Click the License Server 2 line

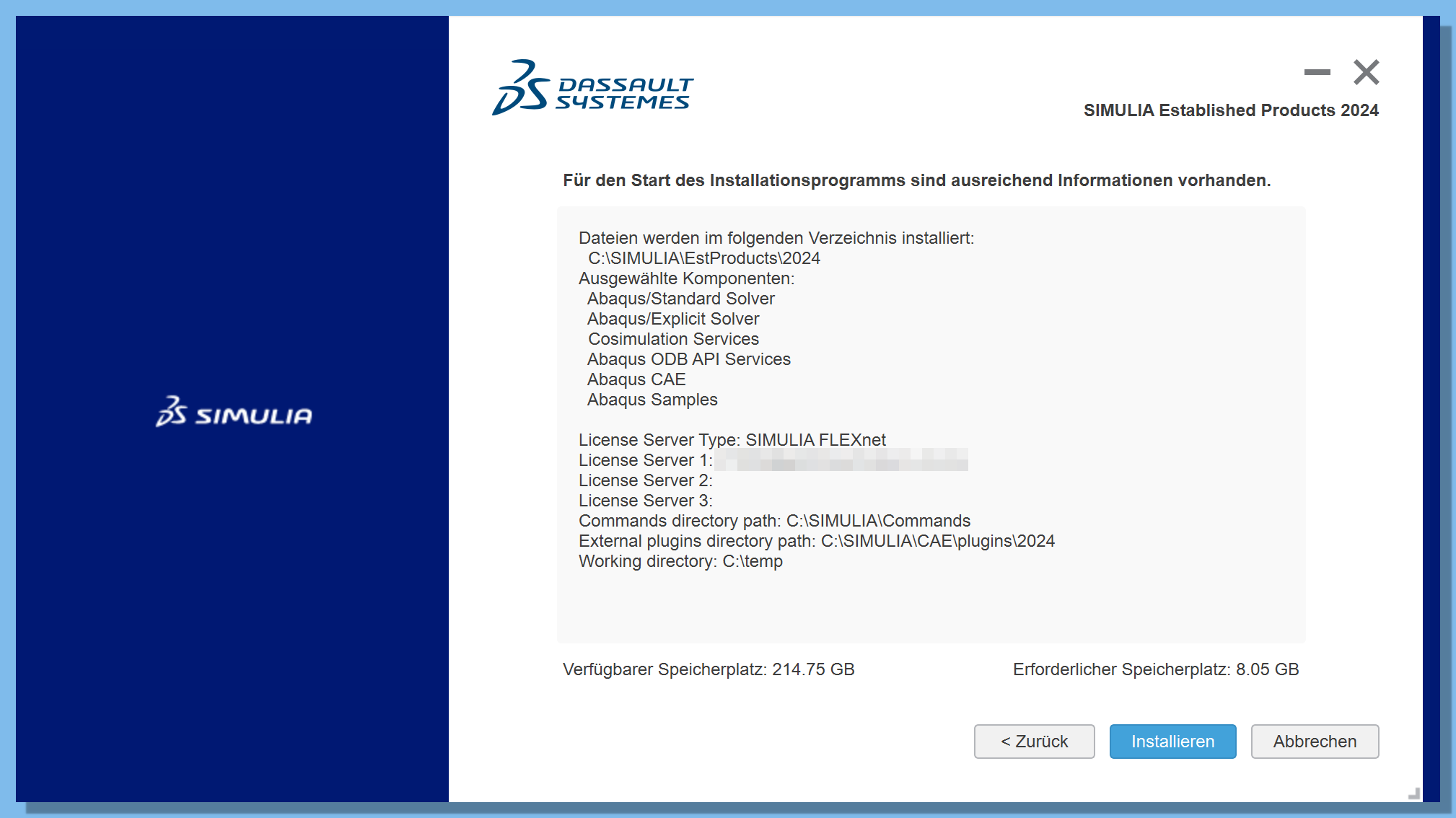[645, 480]
